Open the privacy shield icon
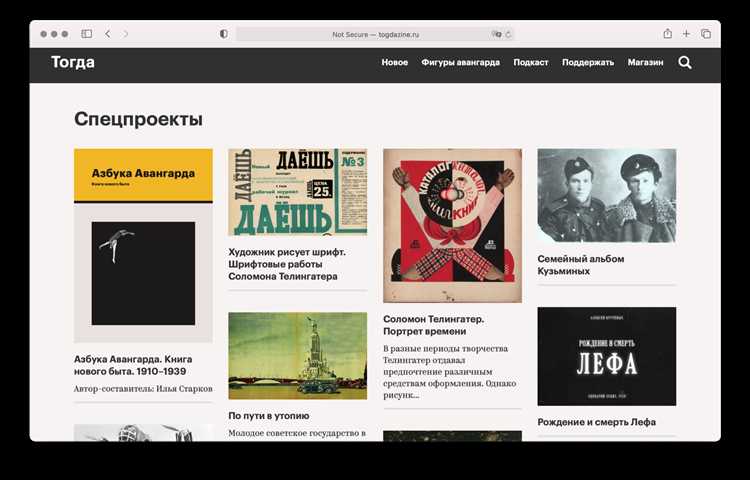The height and width of the screenshot is (480, 750). tap(223, 34)
